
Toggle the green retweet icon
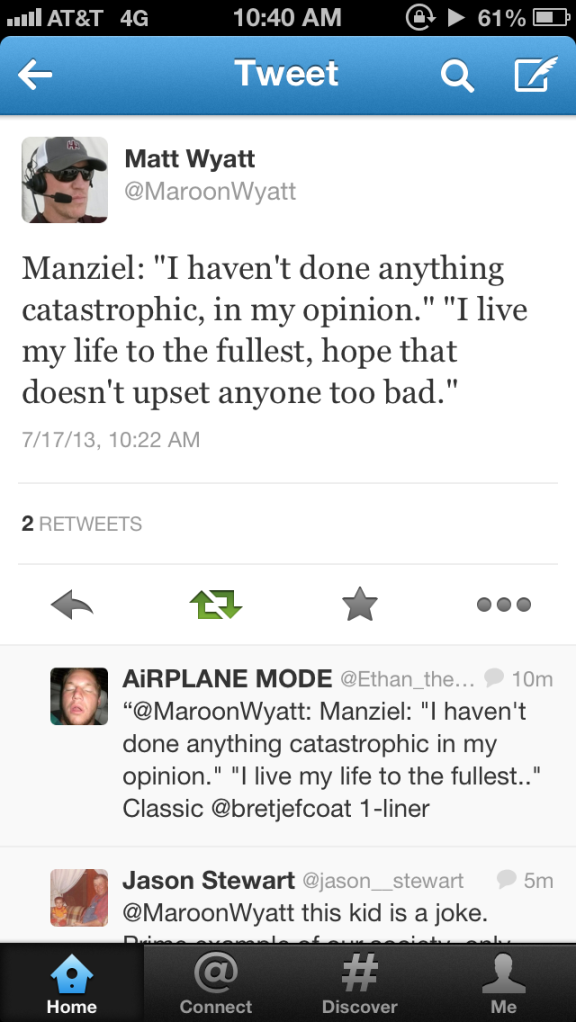click(x=216, y=605)
